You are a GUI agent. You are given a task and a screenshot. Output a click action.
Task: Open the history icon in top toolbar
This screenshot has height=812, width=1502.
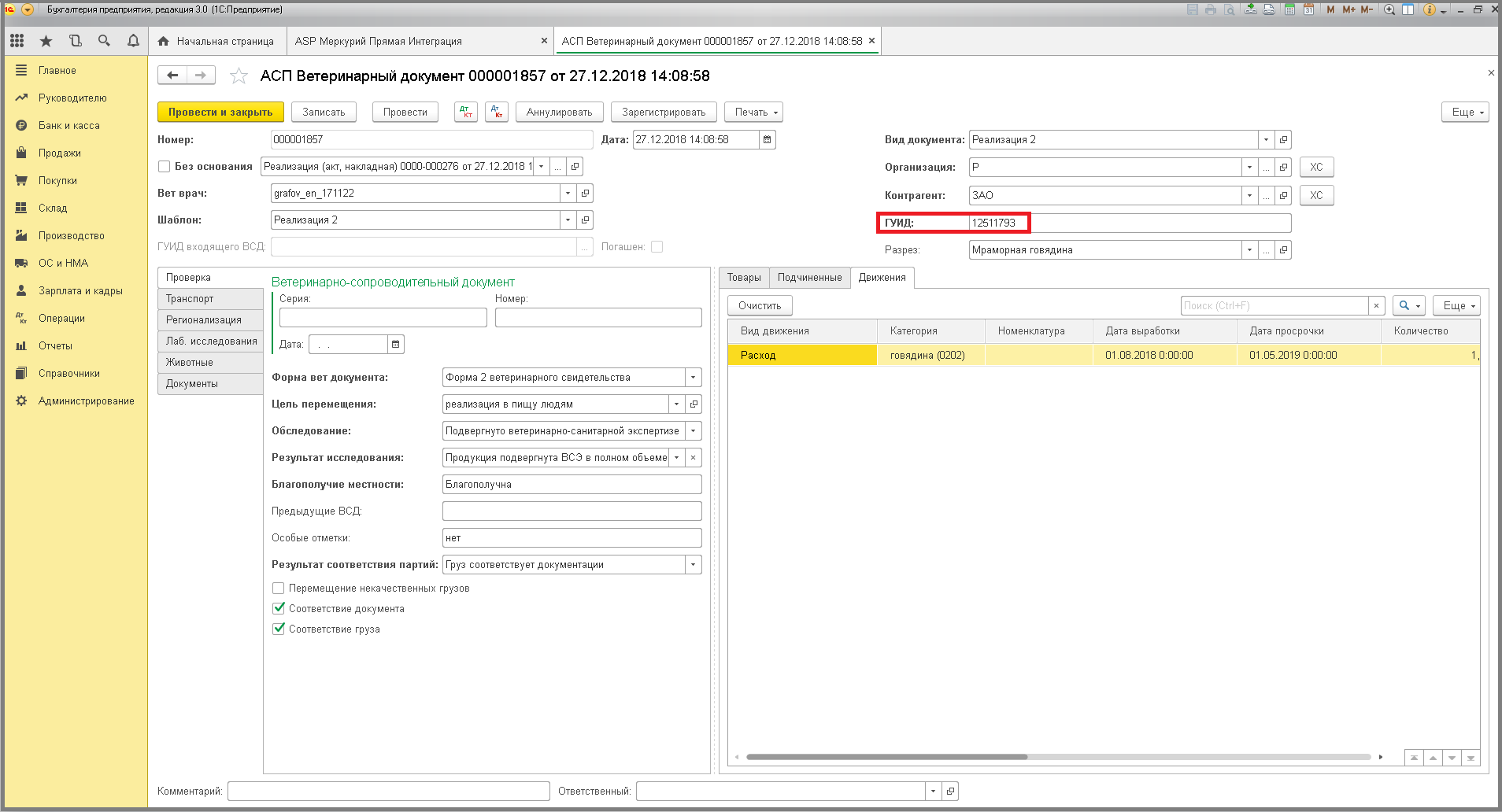(76, 41)
